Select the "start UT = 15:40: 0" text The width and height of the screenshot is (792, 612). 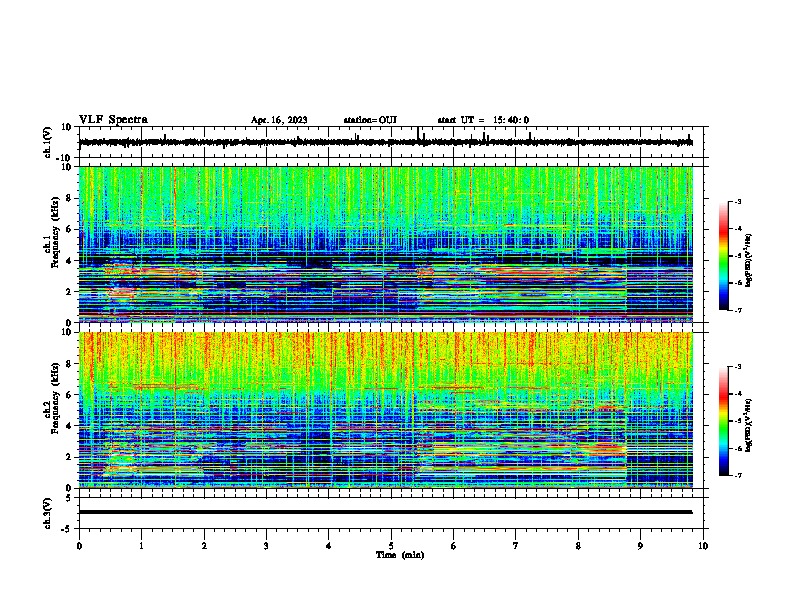[483, 120]
